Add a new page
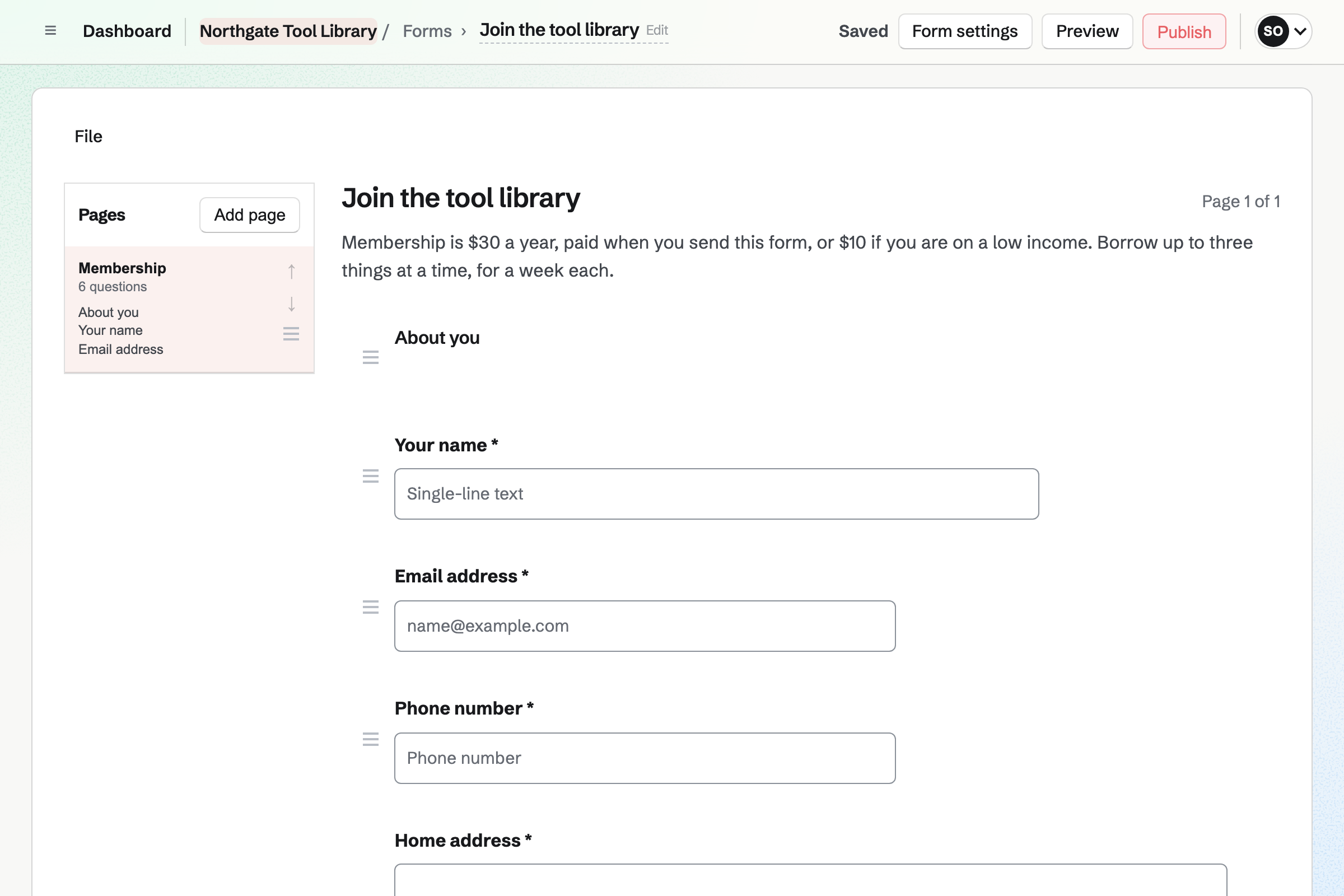The image size is (1344, 896). click(250, 215)
